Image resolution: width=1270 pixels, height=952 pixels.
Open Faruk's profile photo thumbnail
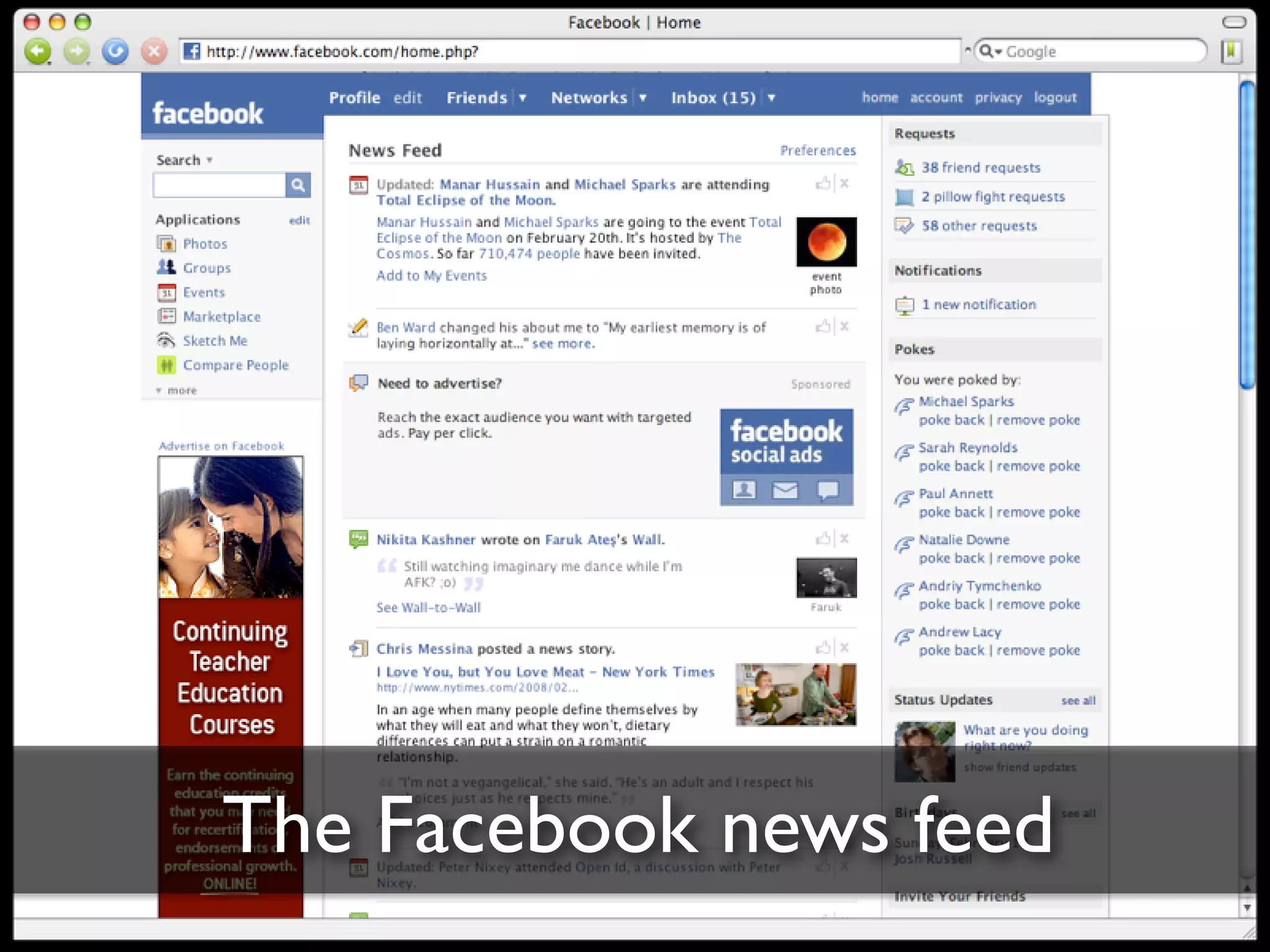pos(827,578)
